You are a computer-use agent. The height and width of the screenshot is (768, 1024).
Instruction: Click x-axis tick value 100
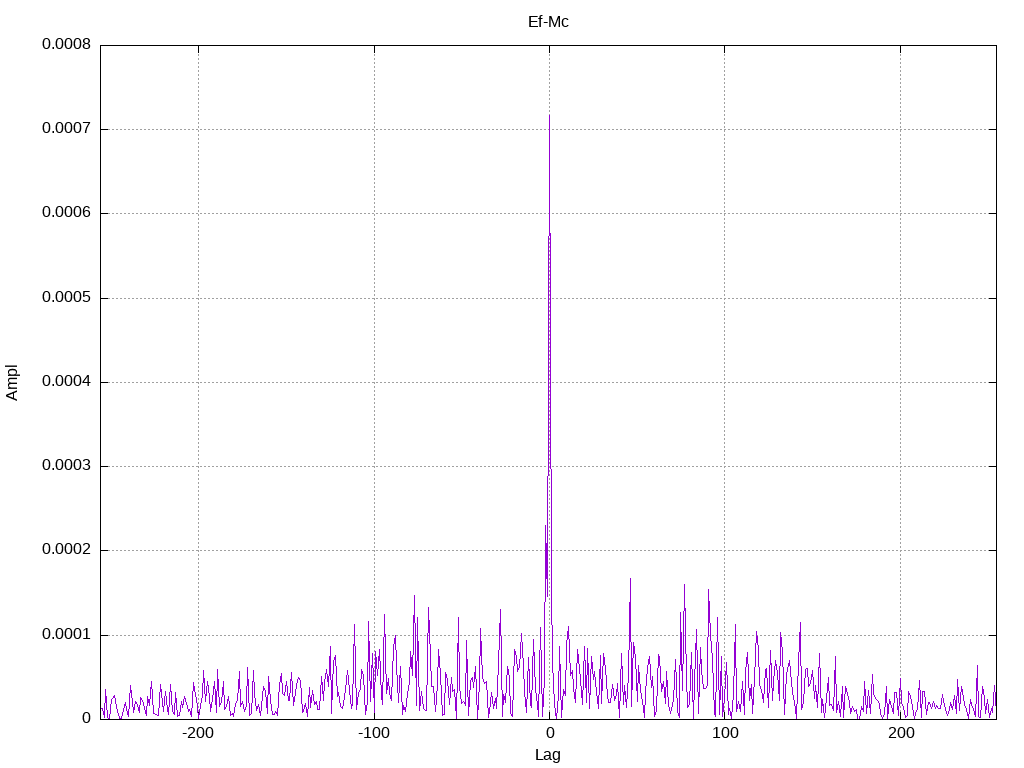tap(725, 733)
